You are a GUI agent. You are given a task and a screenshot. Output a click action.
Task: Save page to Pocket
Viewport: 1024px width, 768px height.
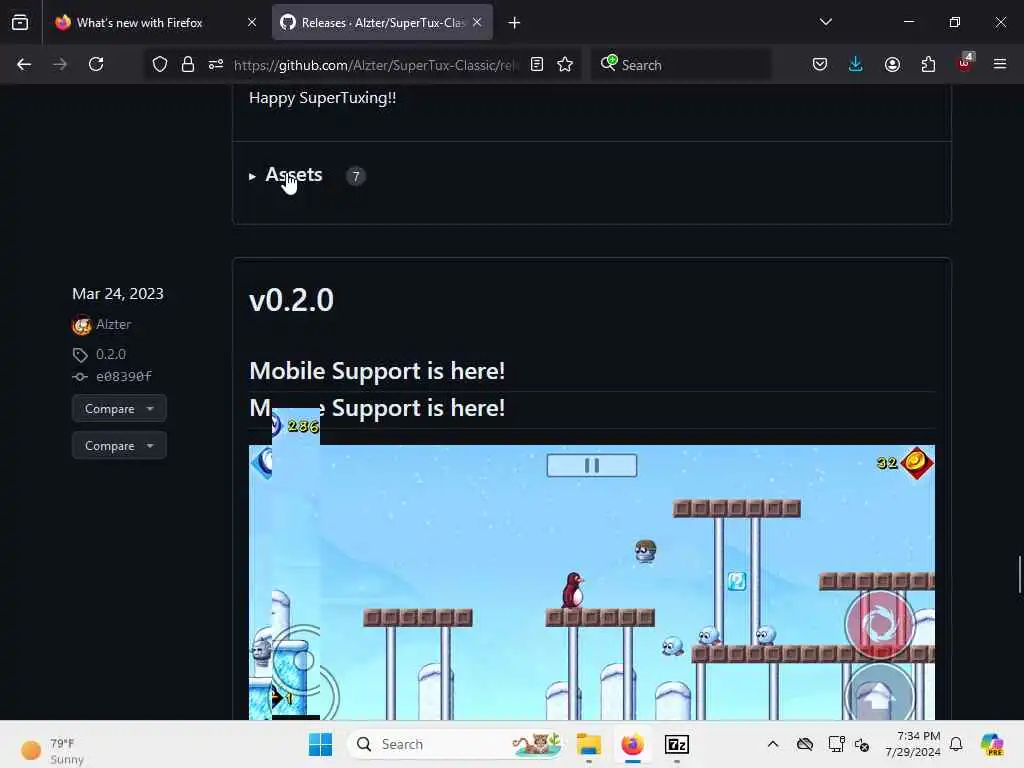820,65
